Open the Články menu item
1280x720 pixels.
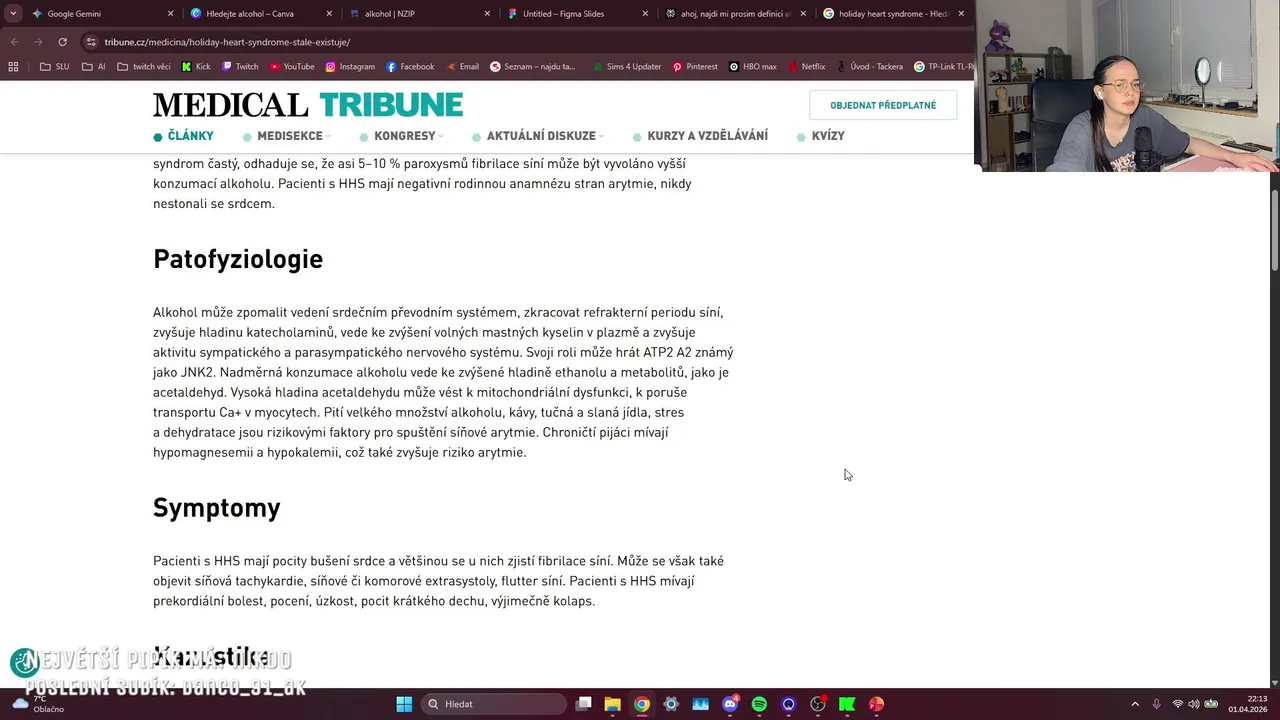click(x=184, y=136)
